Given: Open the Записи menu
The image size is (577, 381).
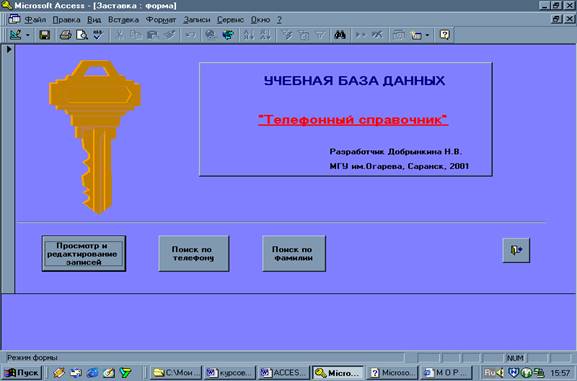Looking at the screenshot, I should click(197, 20).
